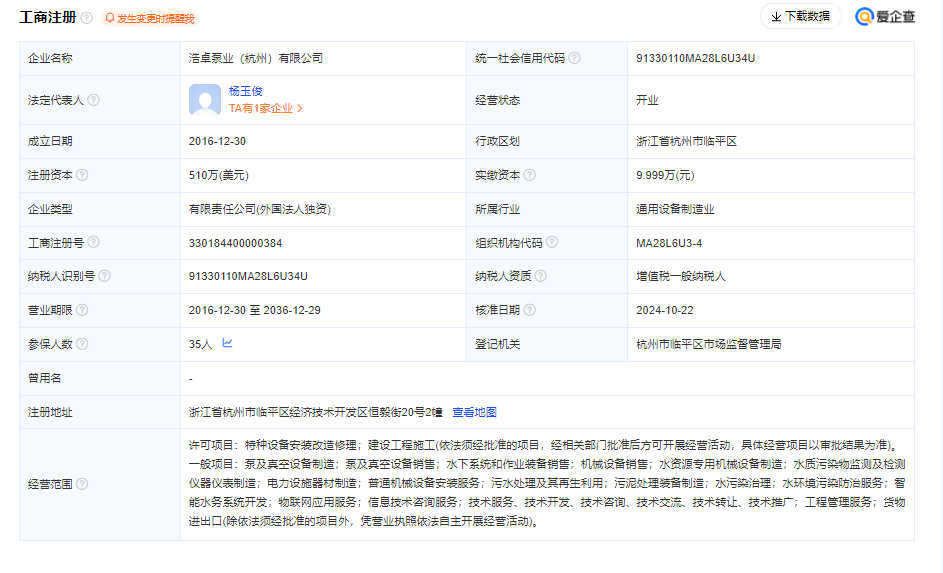Open the 查看地图 map link
Screen dimensions: 943x573
tap(475, 412)
